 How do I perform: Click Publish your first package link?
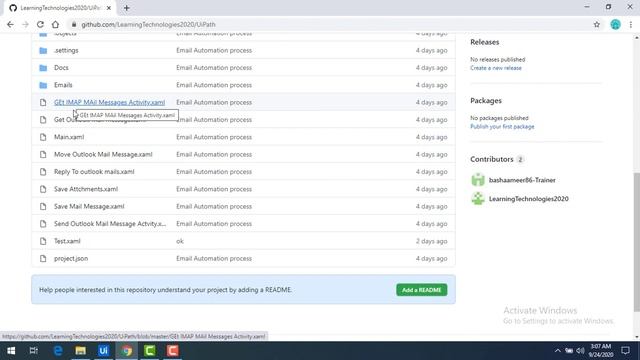502,127
